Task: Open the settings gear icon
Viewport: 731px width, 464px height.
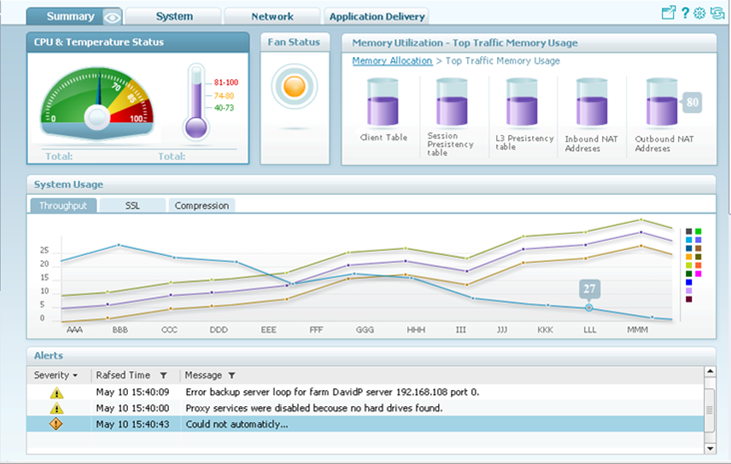Action: 699,13
